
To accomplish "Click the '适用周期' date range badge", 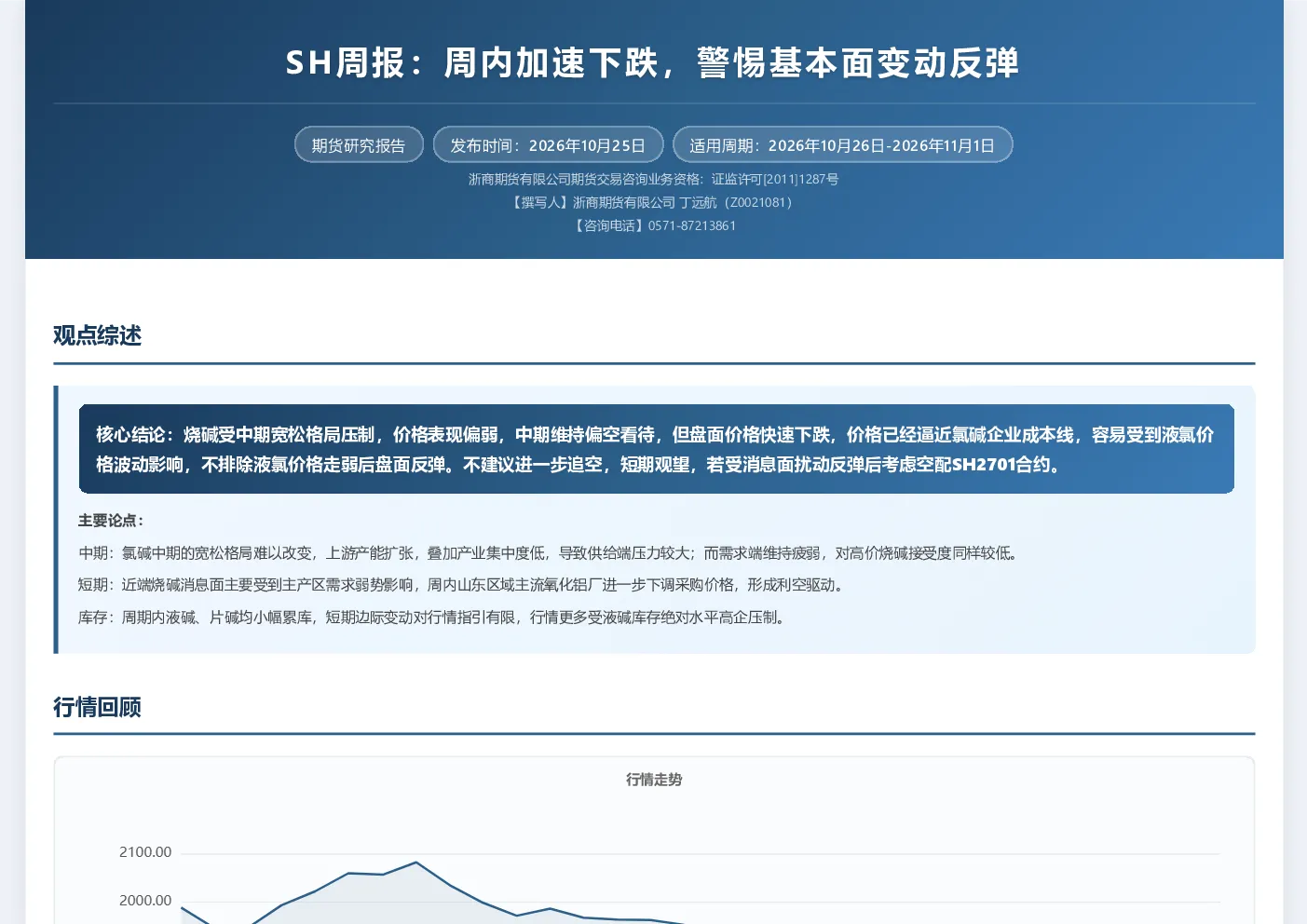I will pyautogui.click(x=842, y=145).
